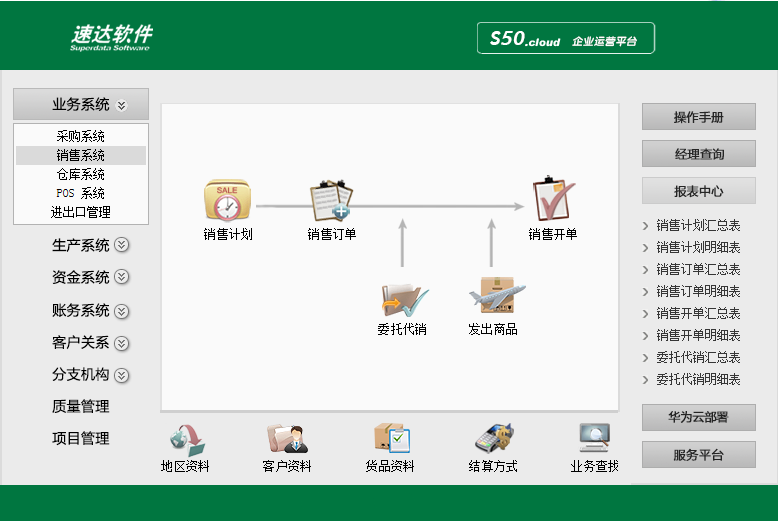This screenshot has width=778, height=521.
Task: Select 销售系统 in the menu
Action: tap(81, 155)
